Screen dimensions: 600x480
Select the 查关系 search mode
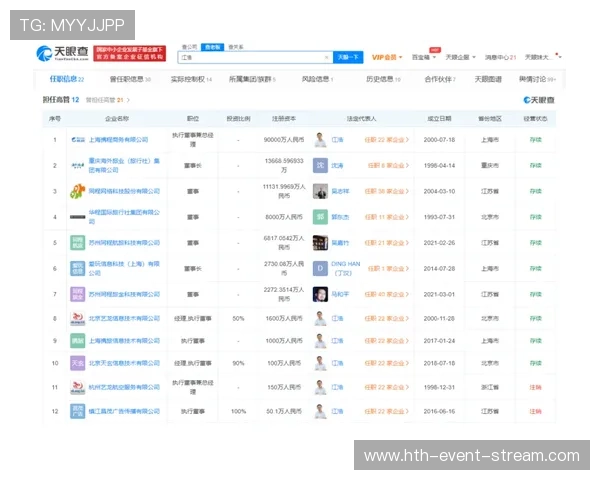click(236, 47)
